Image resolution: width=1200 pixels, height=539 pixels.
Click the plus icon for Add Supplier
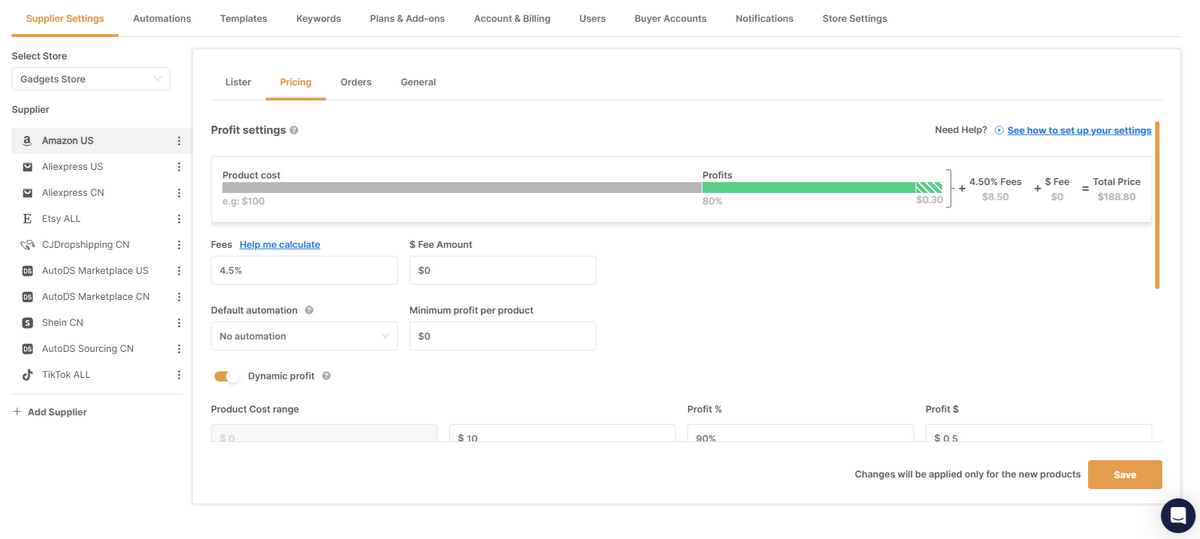(17, 412)
